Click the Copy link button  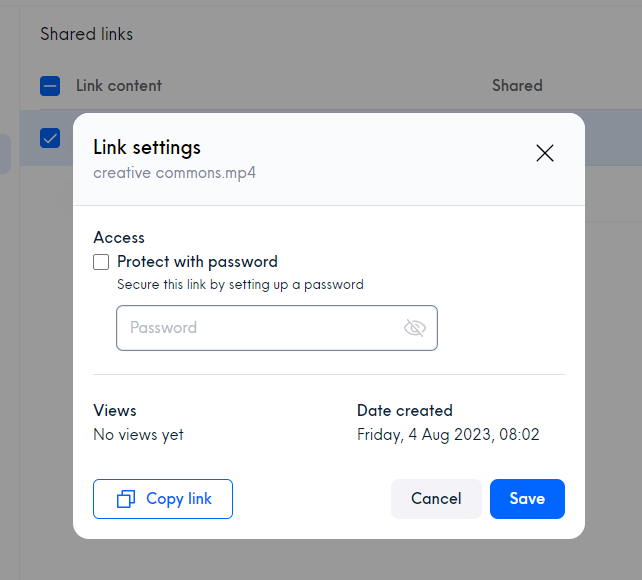click(x=163, y=499)
